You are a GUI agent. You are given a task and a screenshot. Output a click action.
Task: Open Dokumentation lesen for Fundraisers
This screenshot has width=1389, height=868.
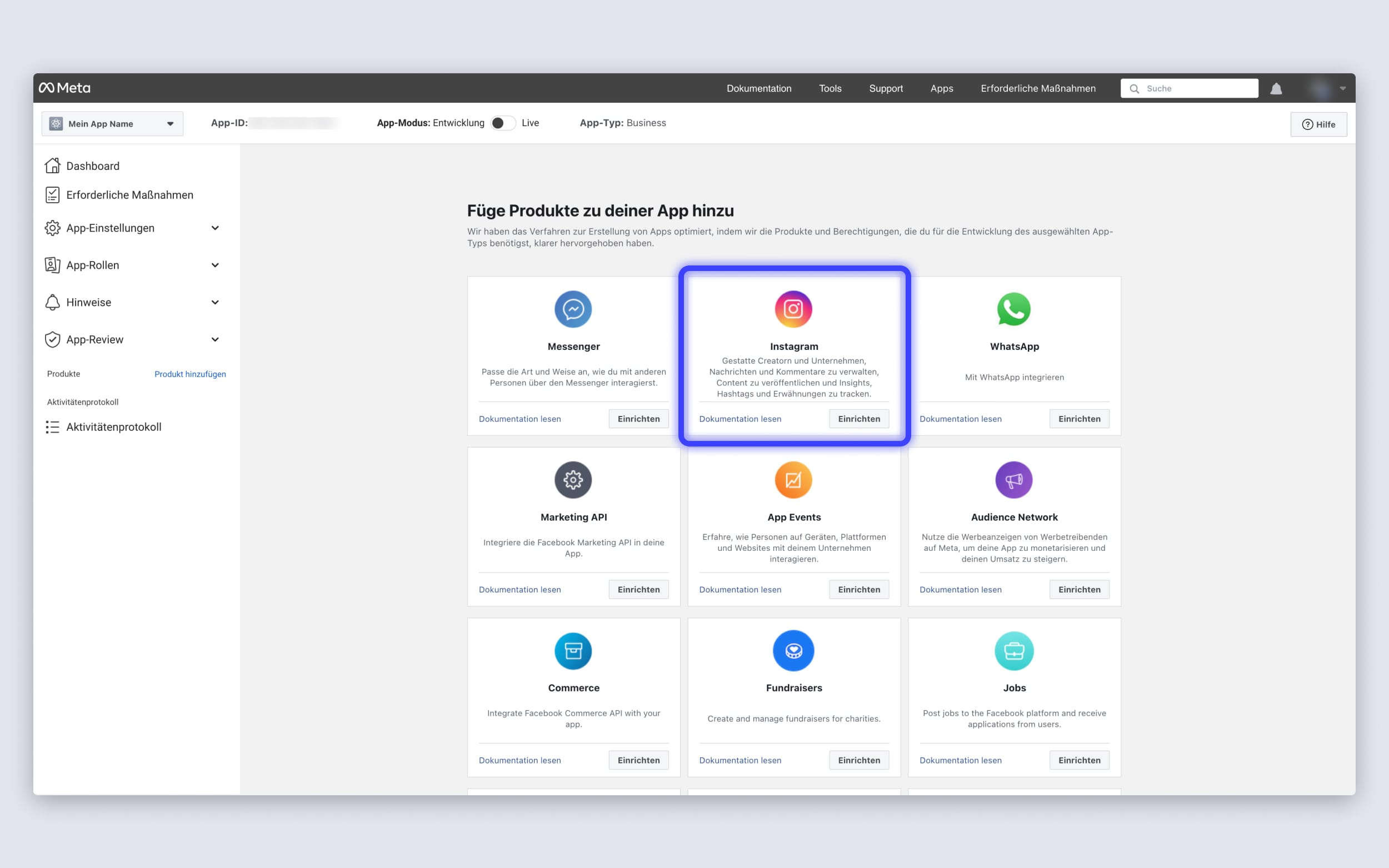click(740, 760)
